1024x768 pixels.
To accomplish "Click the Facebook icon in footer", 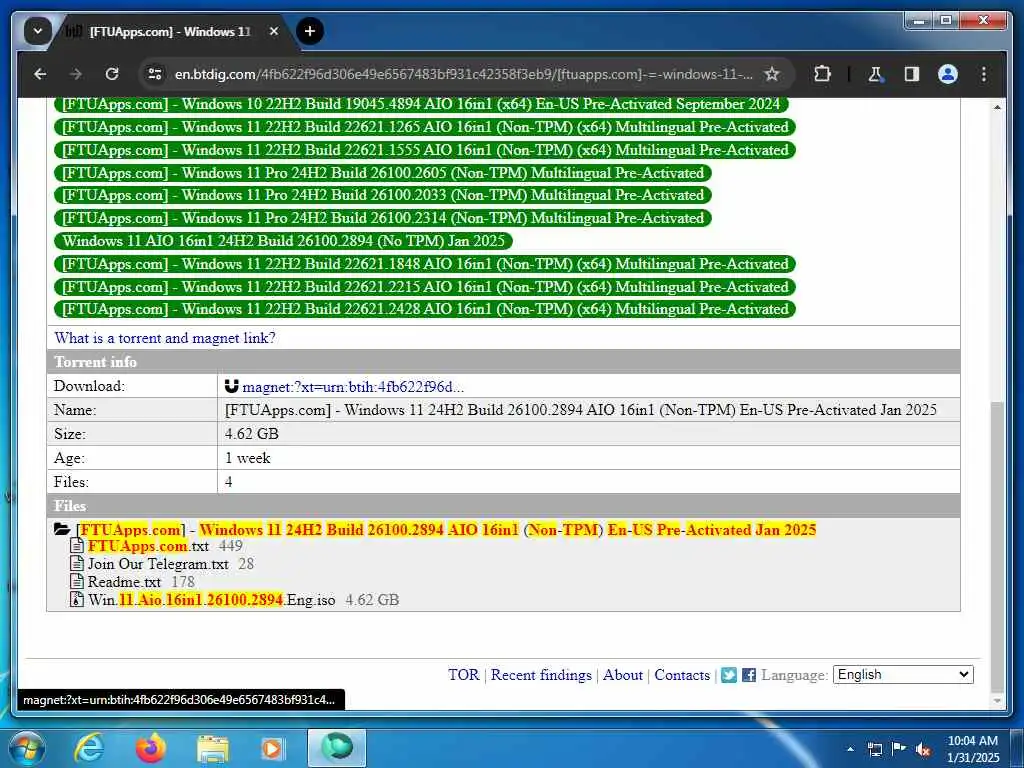I will coord(749,675).
